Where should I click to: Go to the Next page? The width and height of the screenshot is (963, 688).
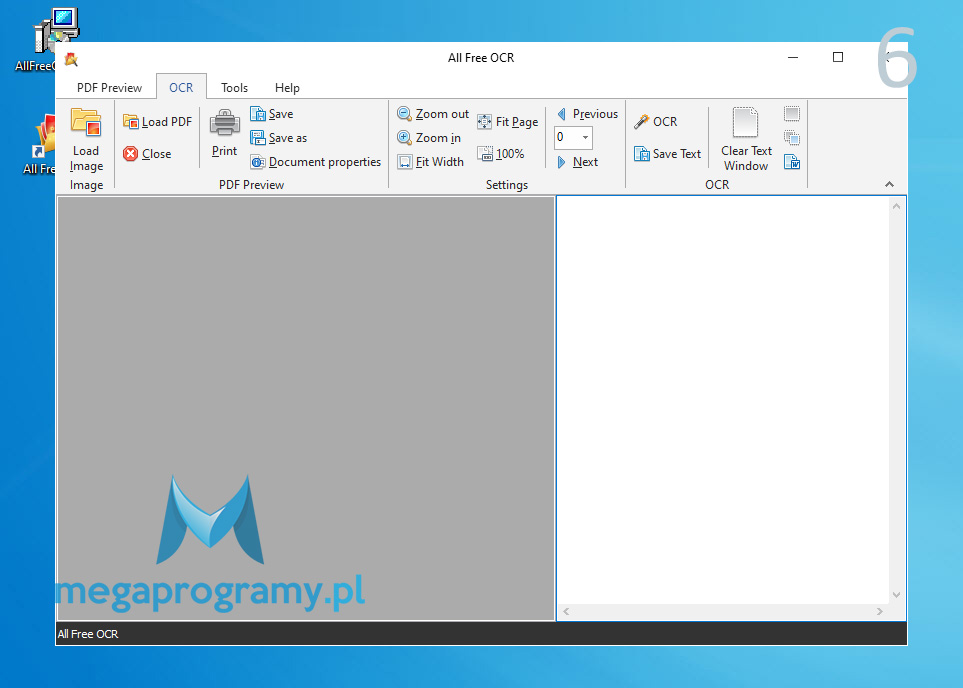click(x=577, y=162)
